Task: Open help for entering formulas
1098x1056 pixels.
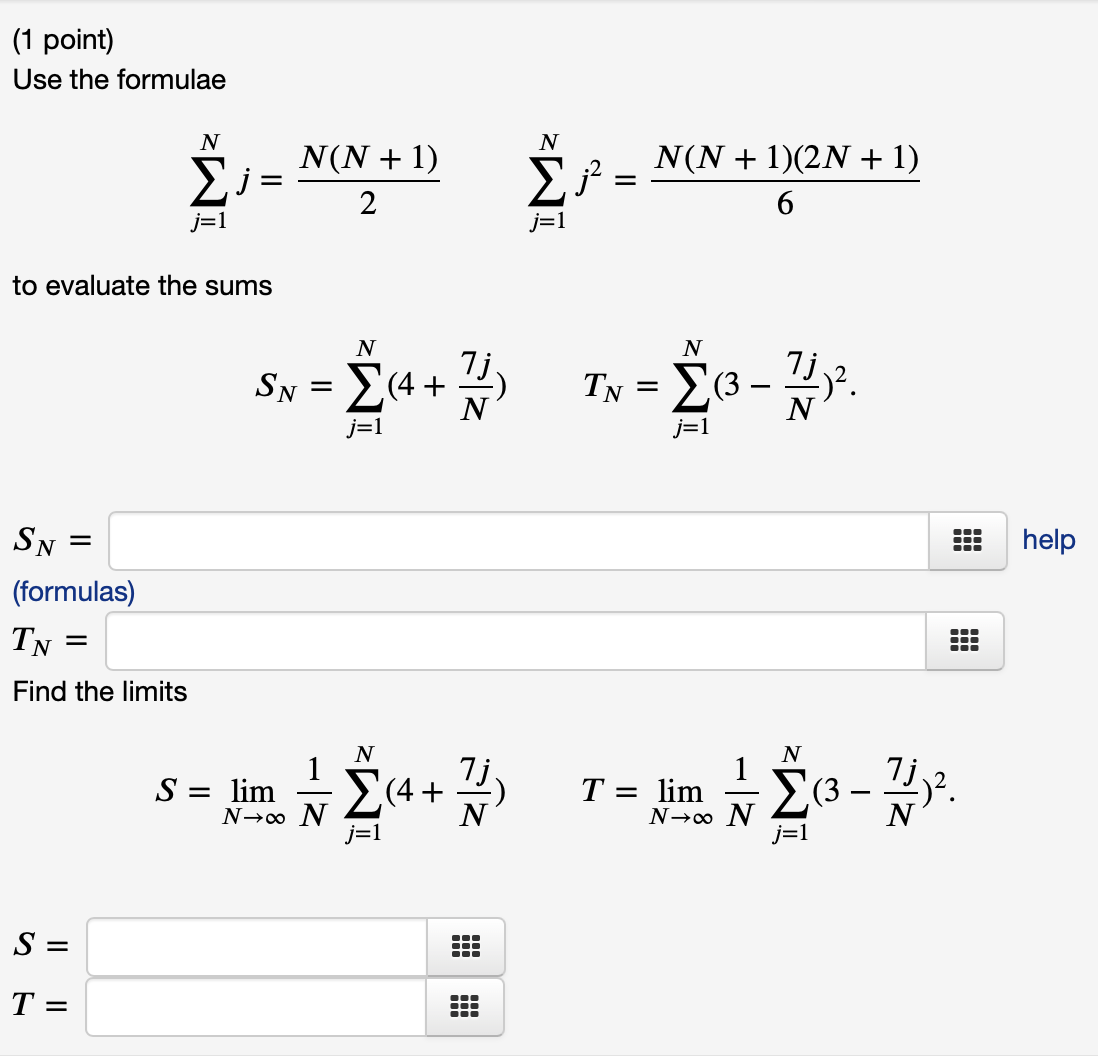Action: click(x=1047, y=540)
